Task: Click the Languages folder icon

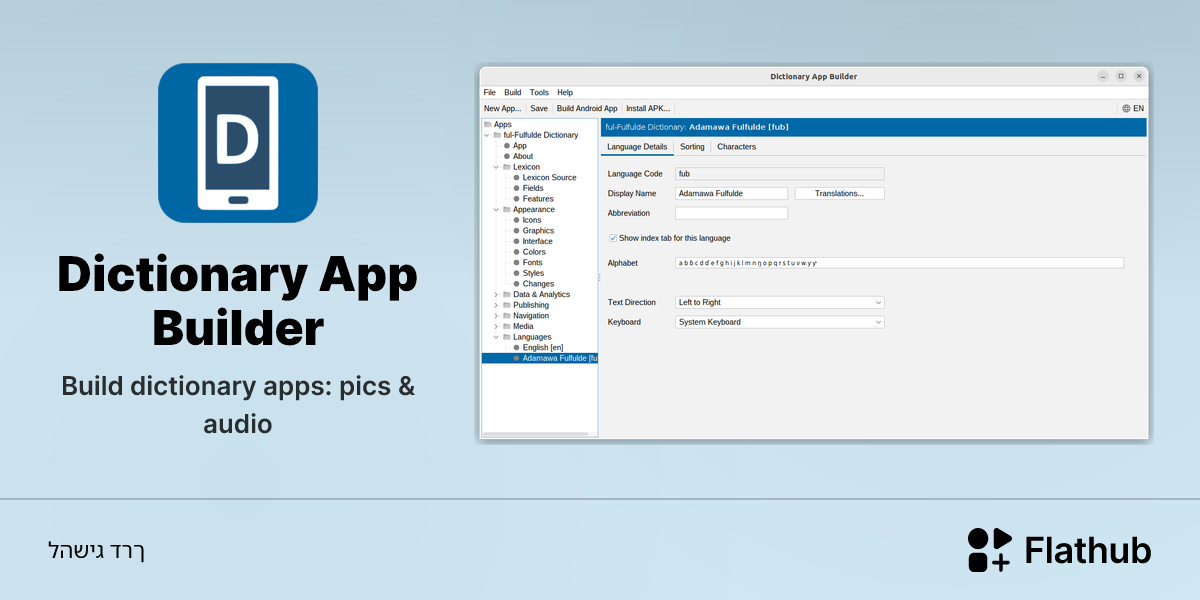Action: coord(507,337)
